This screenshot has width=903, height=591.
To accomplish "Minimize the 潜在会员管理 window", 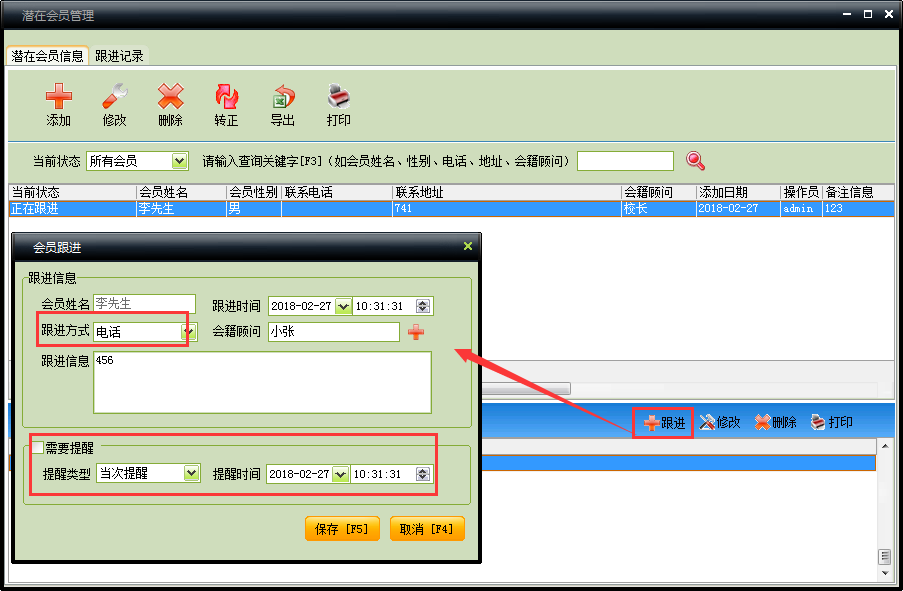I will [847, 14].
